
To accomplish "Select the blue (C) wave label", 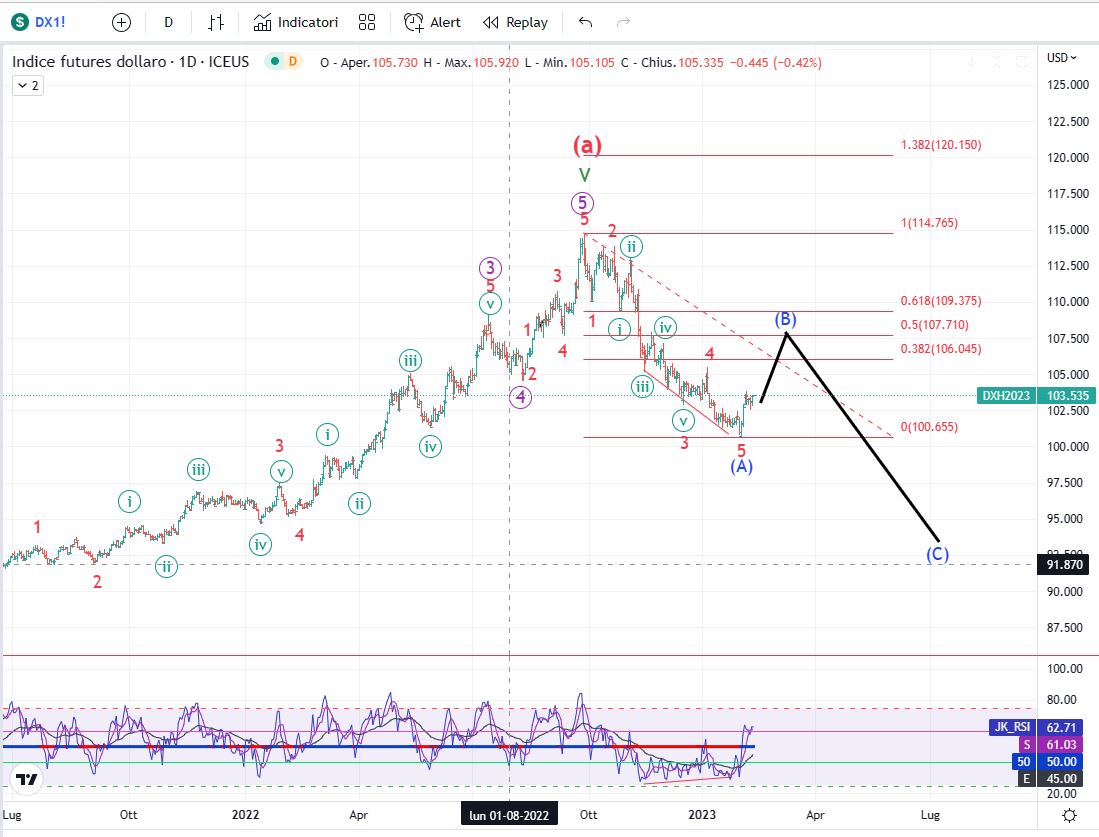I will point(937,554).
